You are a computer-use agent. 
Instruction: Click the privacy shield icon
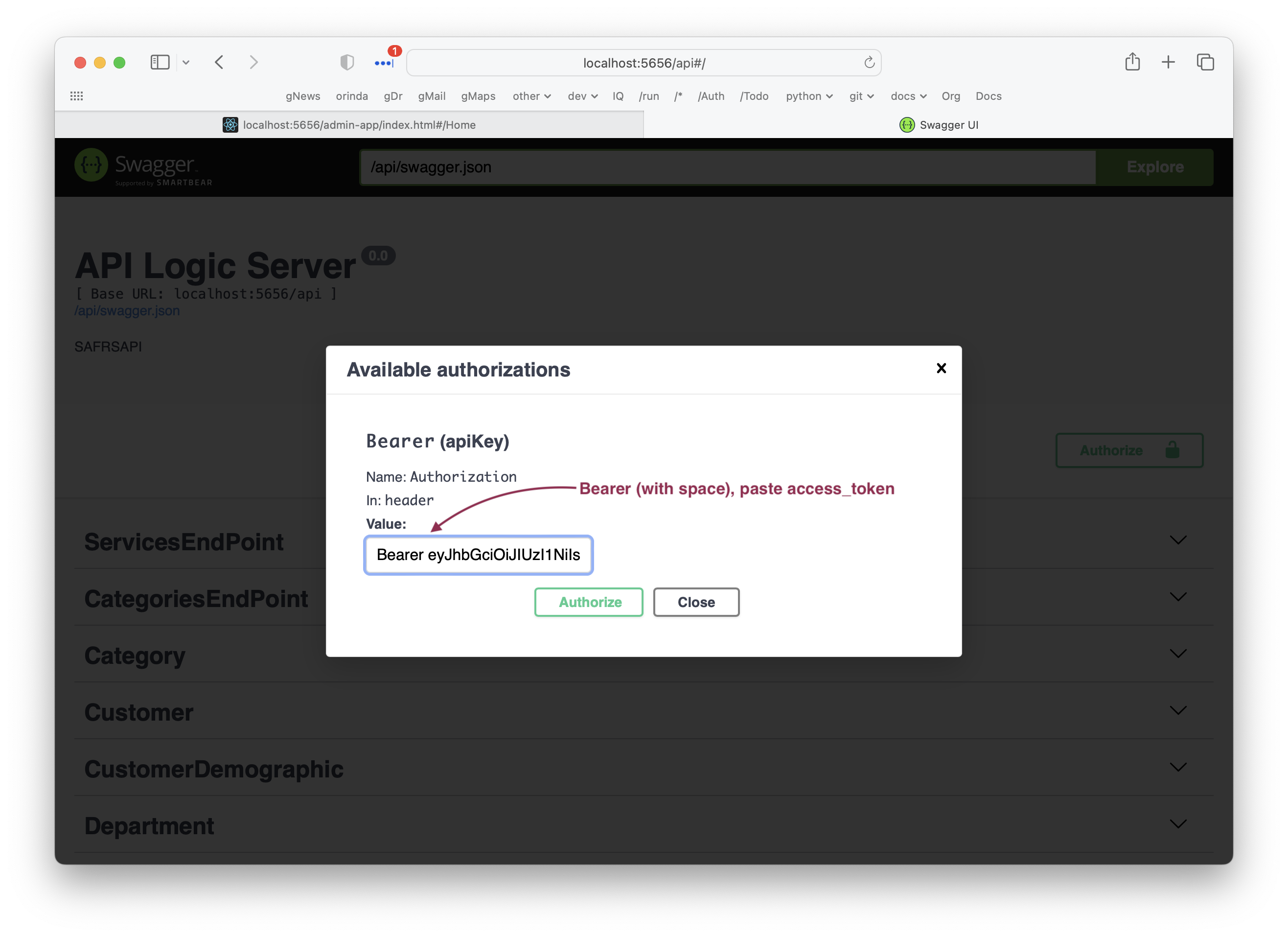[x=347, y=62]
